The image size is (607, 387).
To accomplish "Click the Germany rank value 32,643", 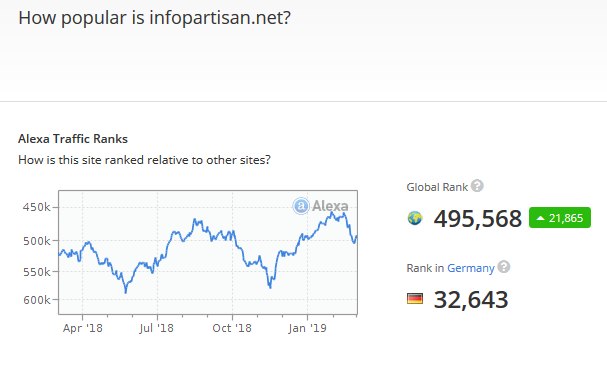I will 471,300.
